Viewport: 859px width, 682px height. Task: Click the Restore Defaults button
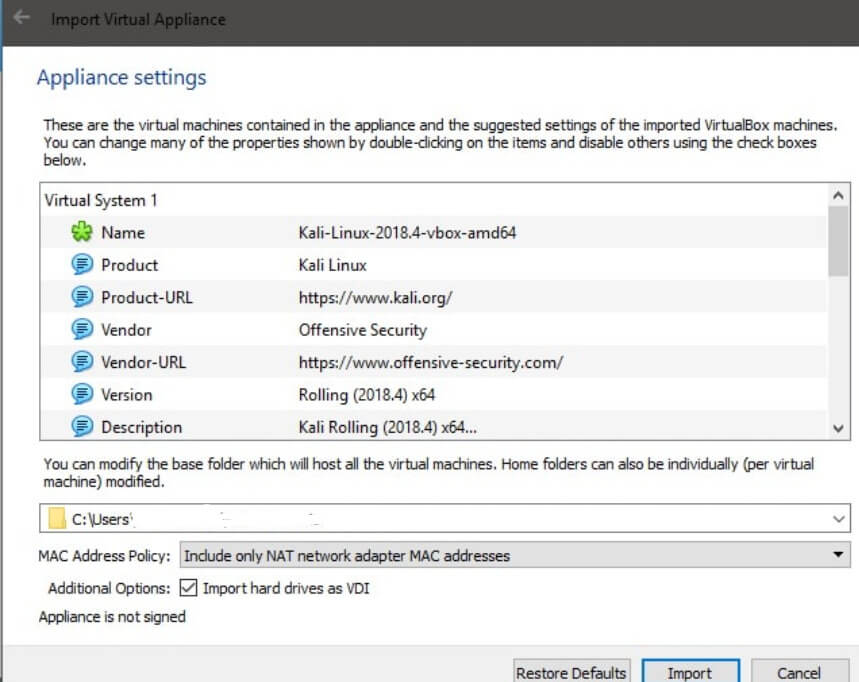(x=571, y=672)
